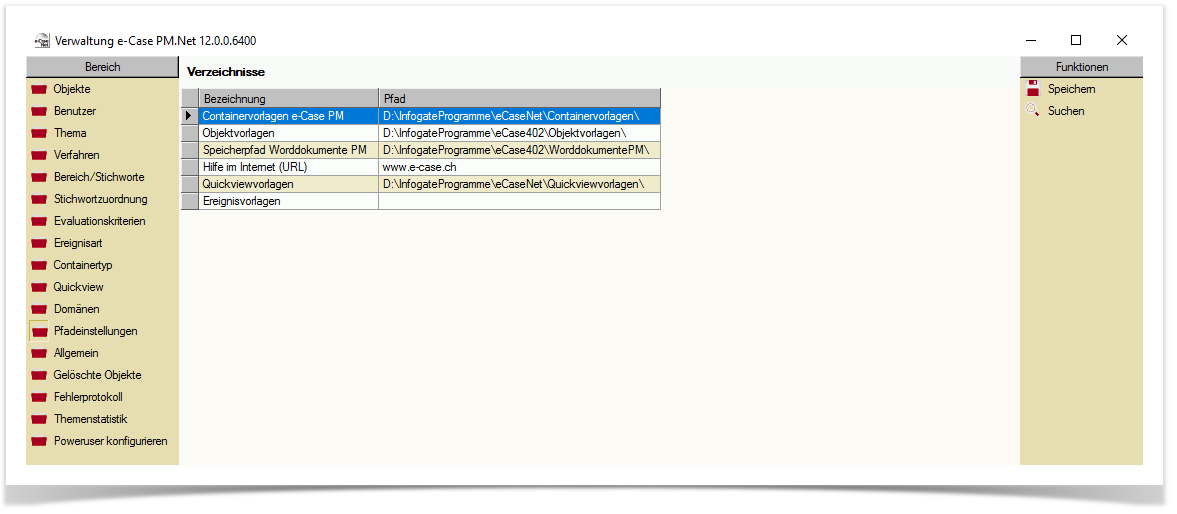The height and width of the screenshot is (514, 1177).
Task: Click the red icon beside Evaluationskriterien
Action: pyautogui.click(x=39, y=221)
